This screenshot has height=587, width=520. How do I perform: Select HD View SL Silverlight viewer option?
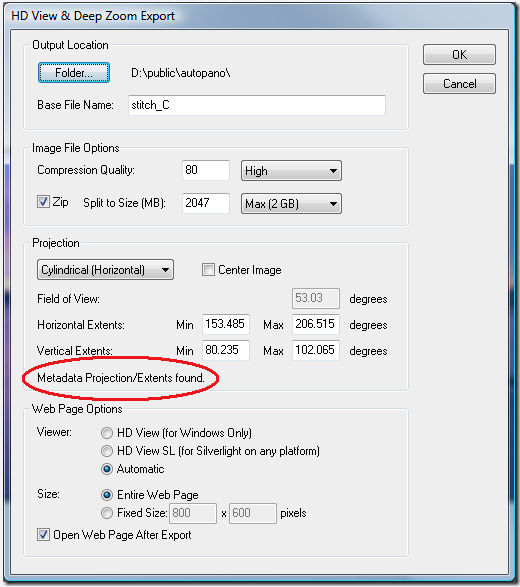(107, 451)
